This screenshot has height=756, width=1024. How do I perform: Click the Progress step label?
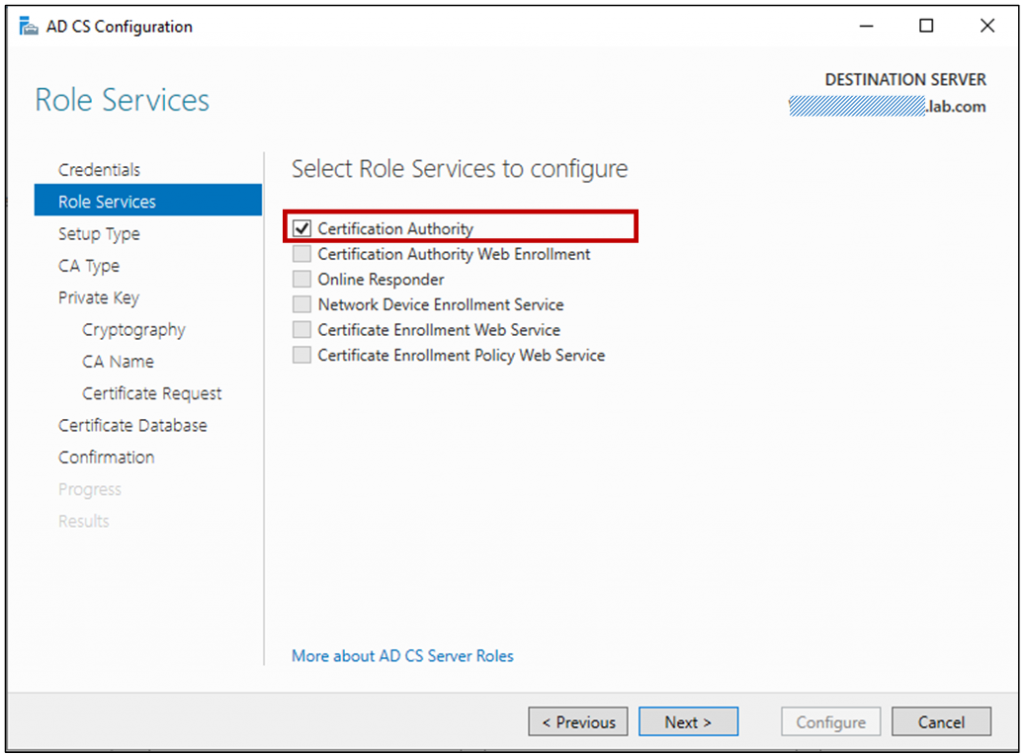pos(90,490)
